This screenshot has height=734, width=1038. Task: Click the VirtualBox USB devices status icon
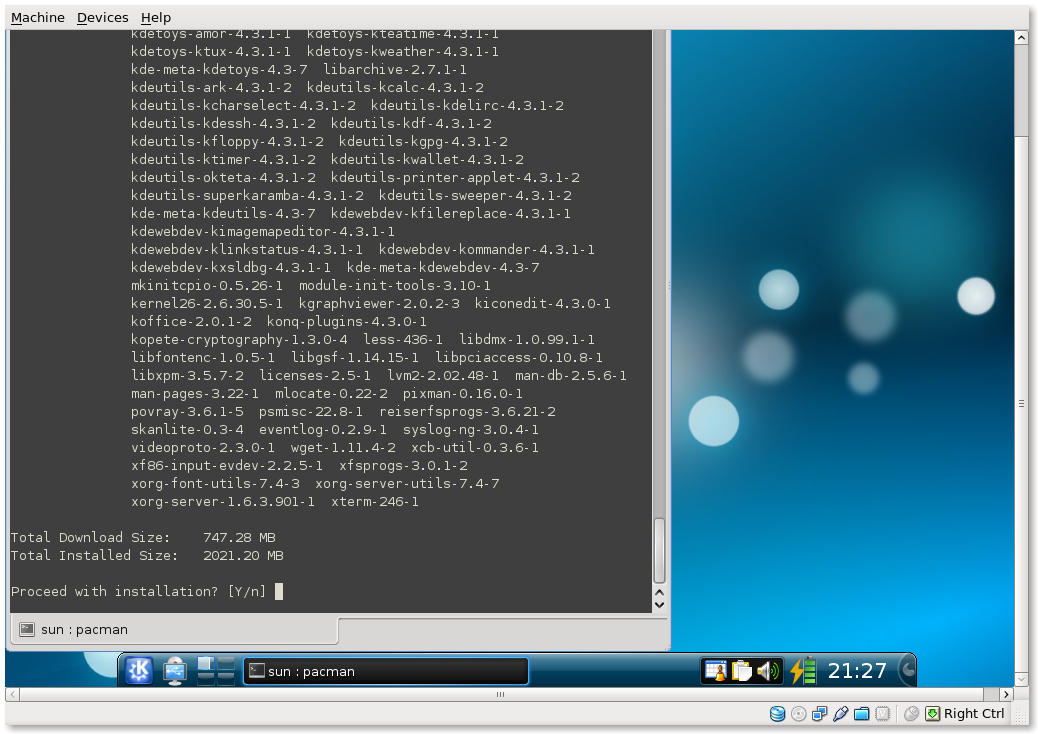click(x=840, y=713)
